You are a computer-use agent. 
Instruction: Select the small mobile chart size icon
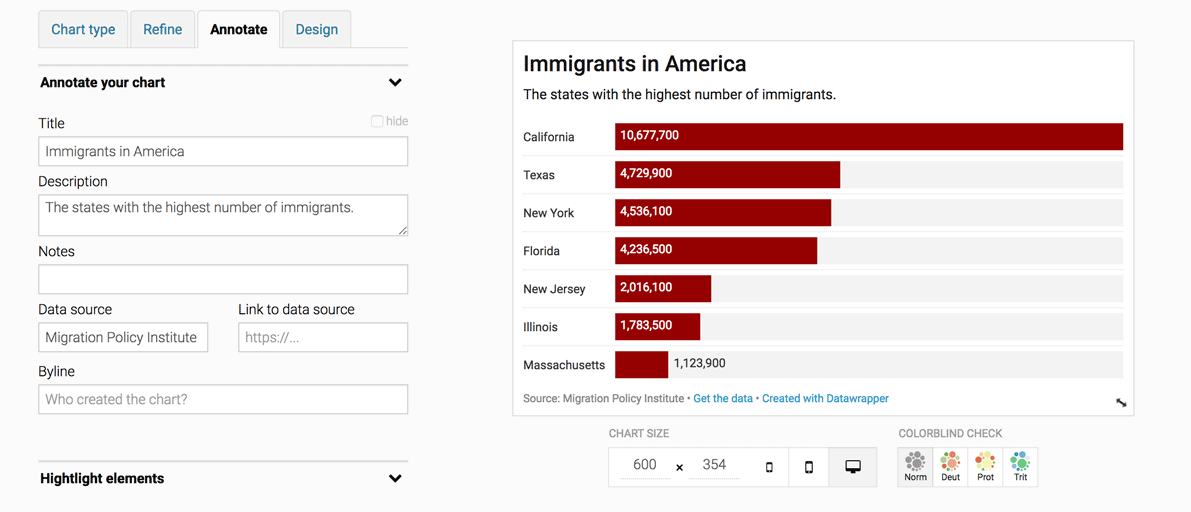click(x=769, y=467)
